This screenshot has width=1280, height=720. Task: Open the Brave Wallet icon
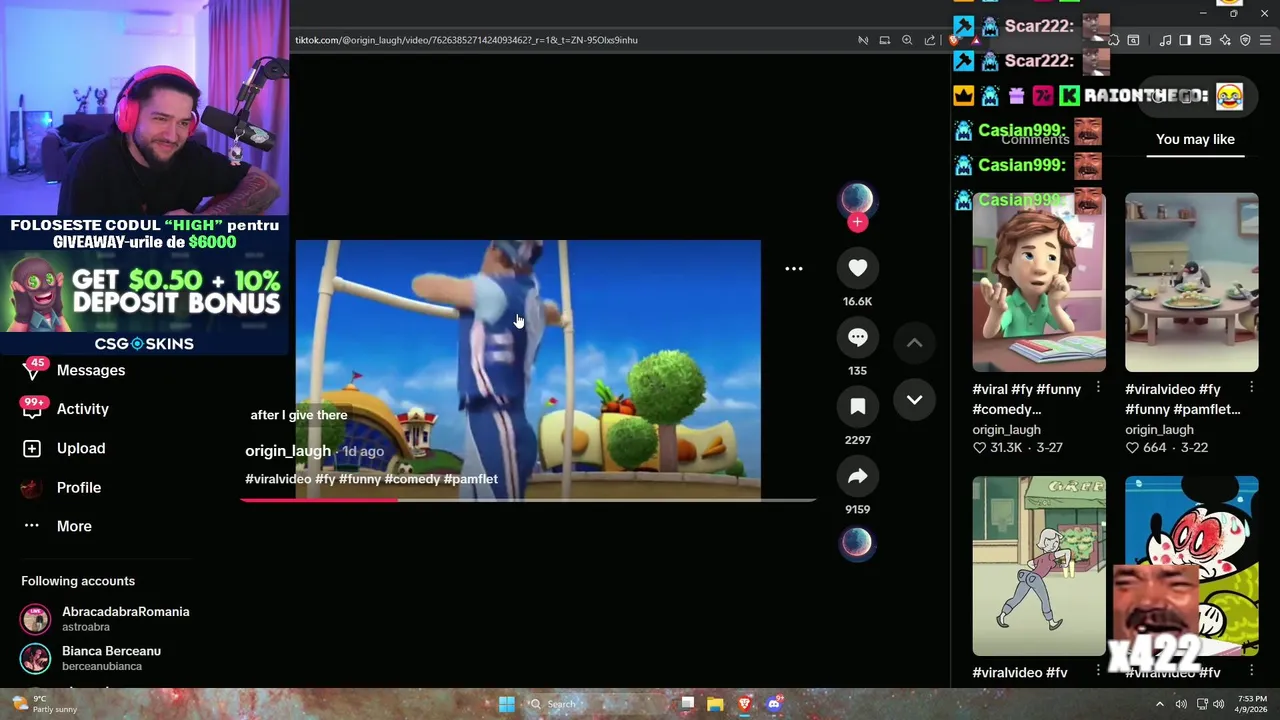(x=1205, y=40)
